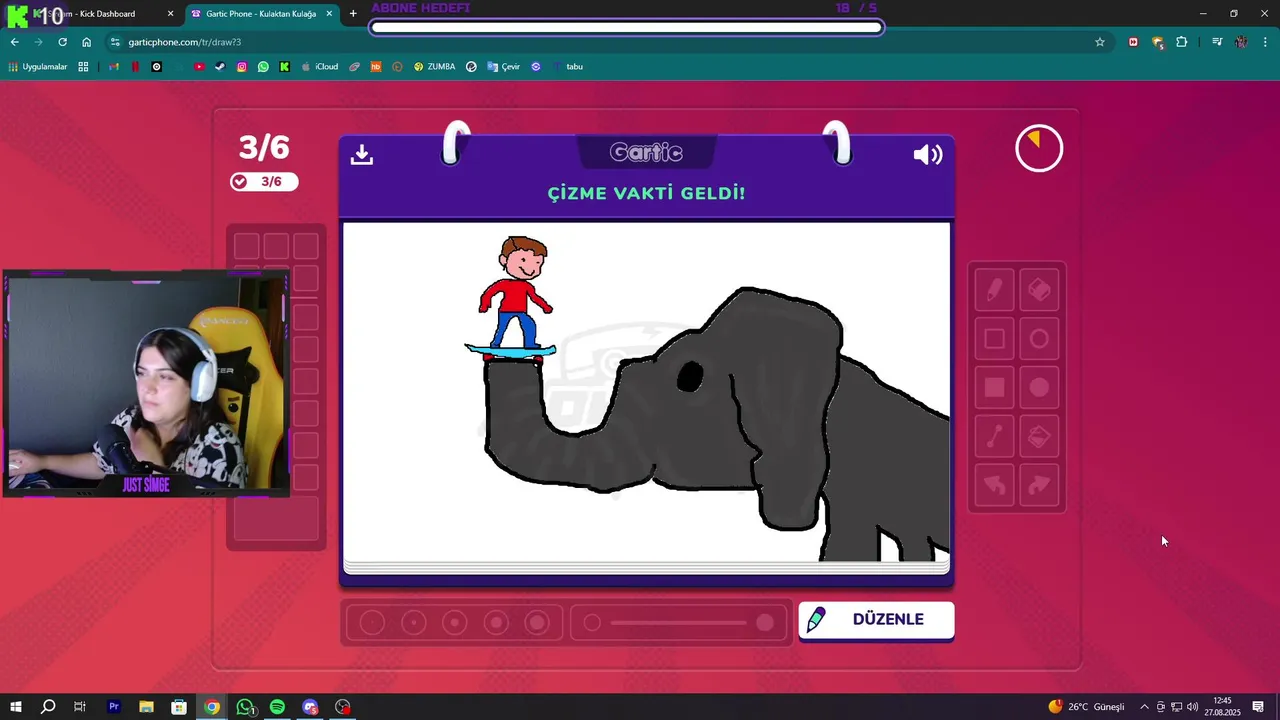Open a new browser tab

pos(353,14)
